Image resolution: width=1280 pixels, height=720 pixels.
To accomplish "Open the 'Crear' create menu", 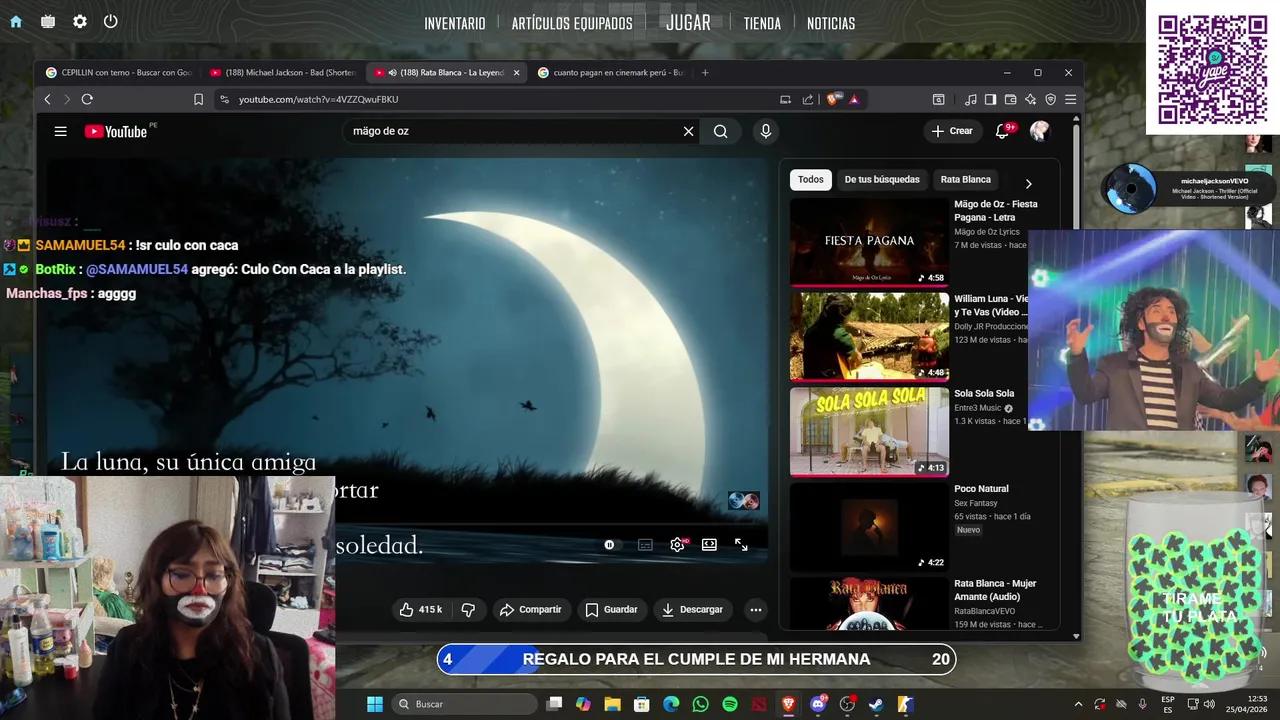I will (952, 131).
